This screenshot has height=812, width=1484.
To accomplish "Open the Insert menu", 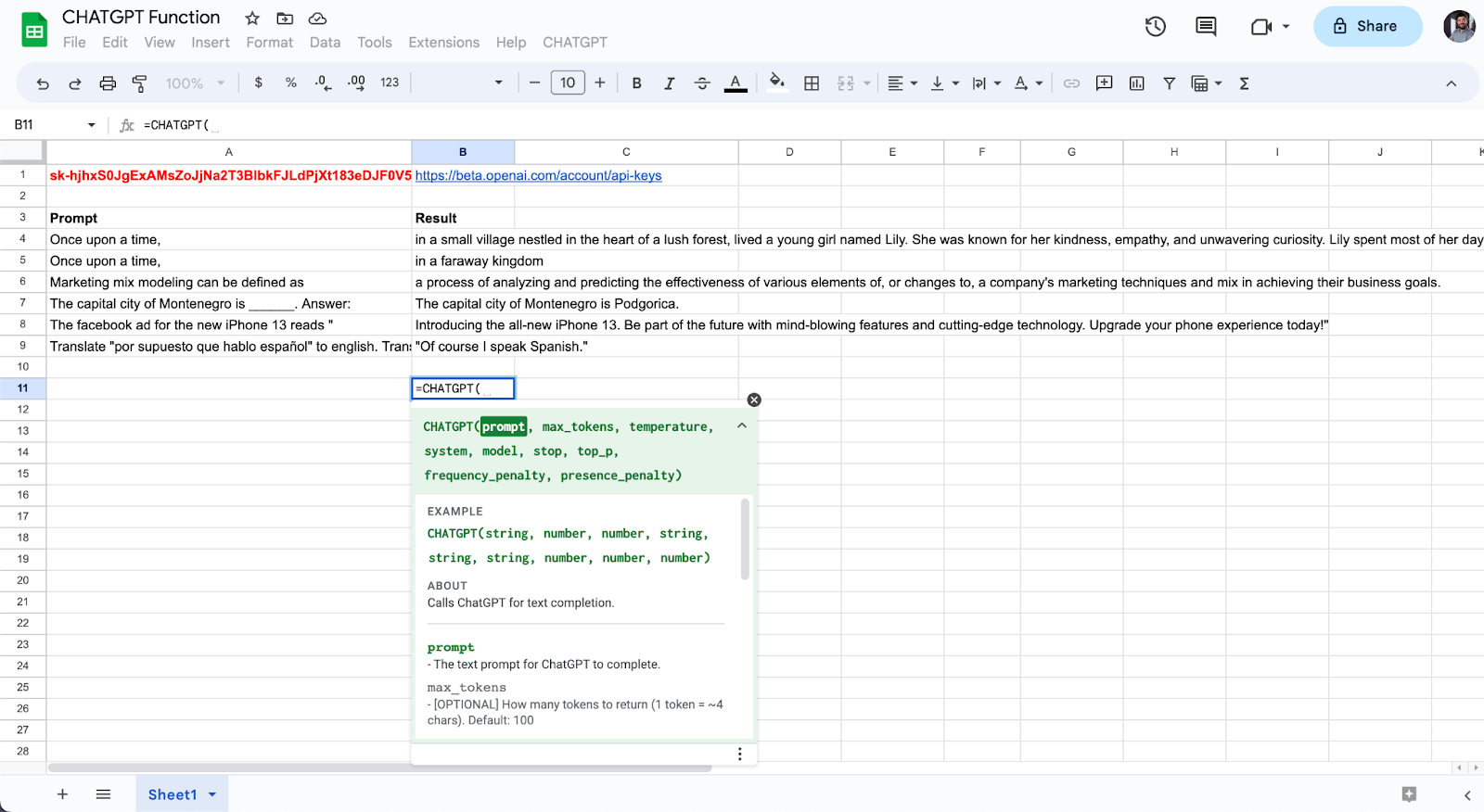I will [x=211, y=43].
